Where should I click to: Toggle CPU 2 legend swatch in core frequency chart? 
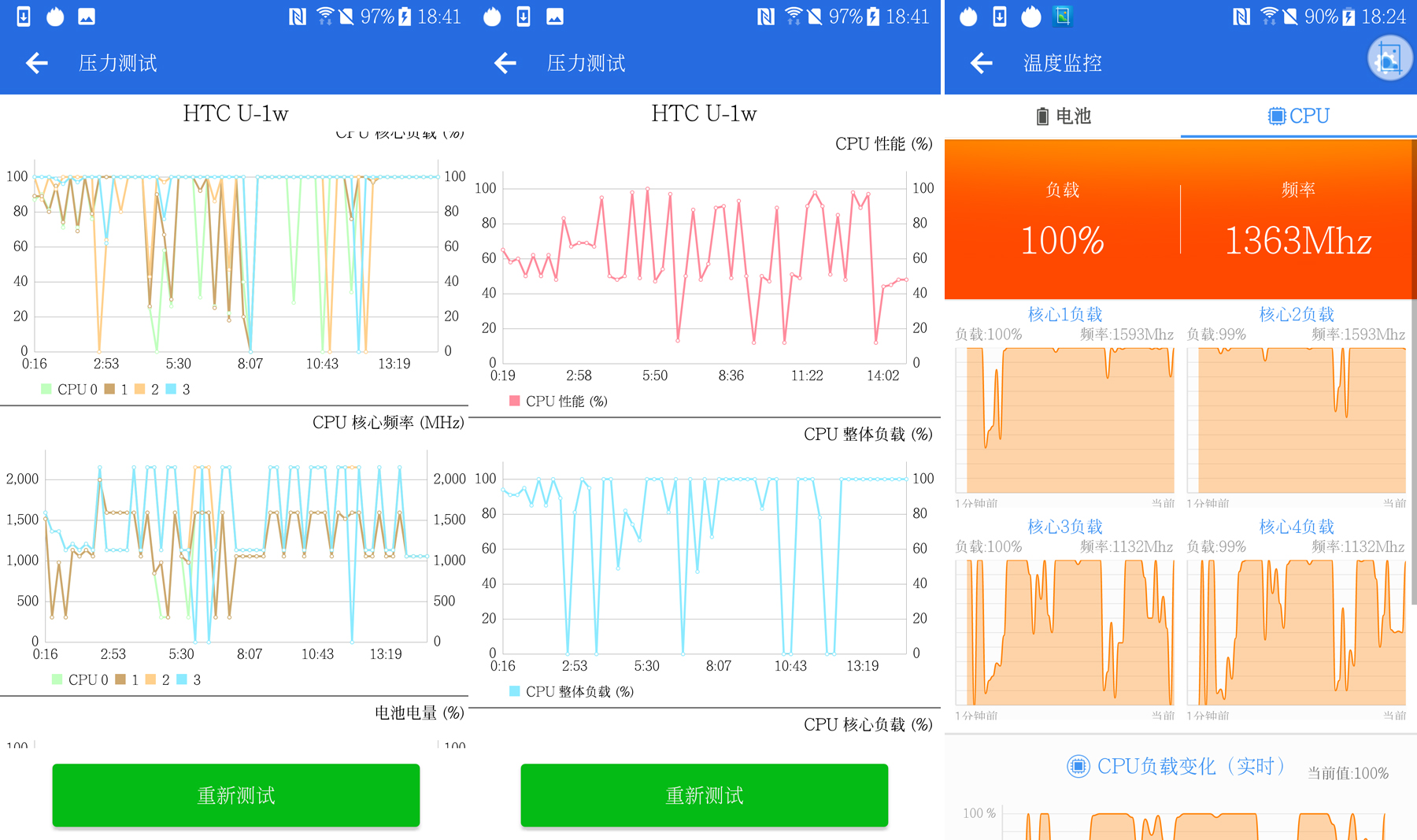tap(150, 679)
